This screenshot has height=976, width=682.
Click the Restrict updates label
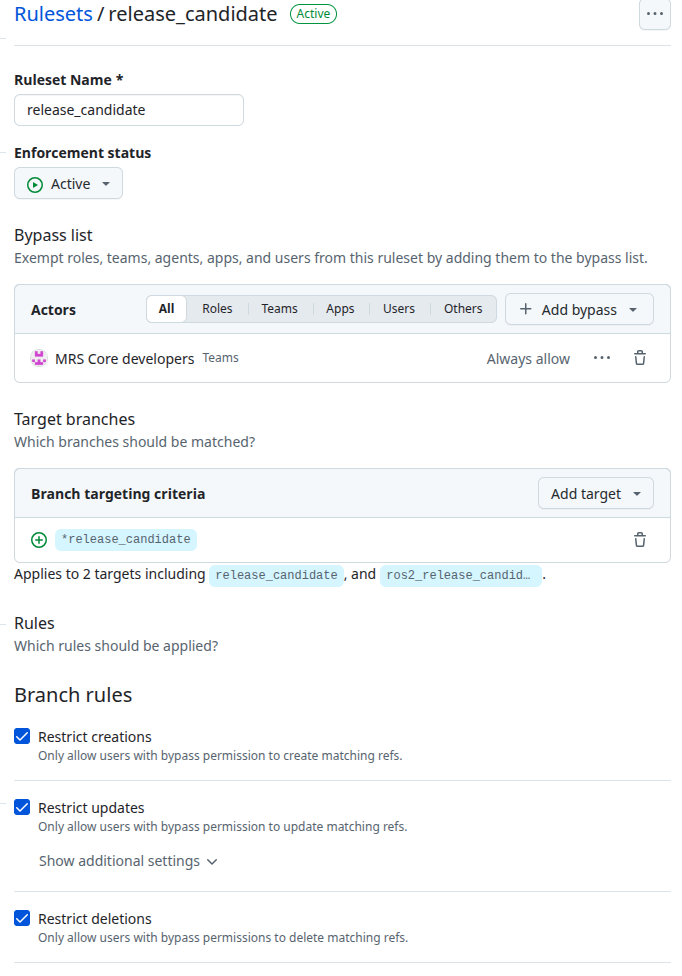pyautogui.click(x=91, y=807)
